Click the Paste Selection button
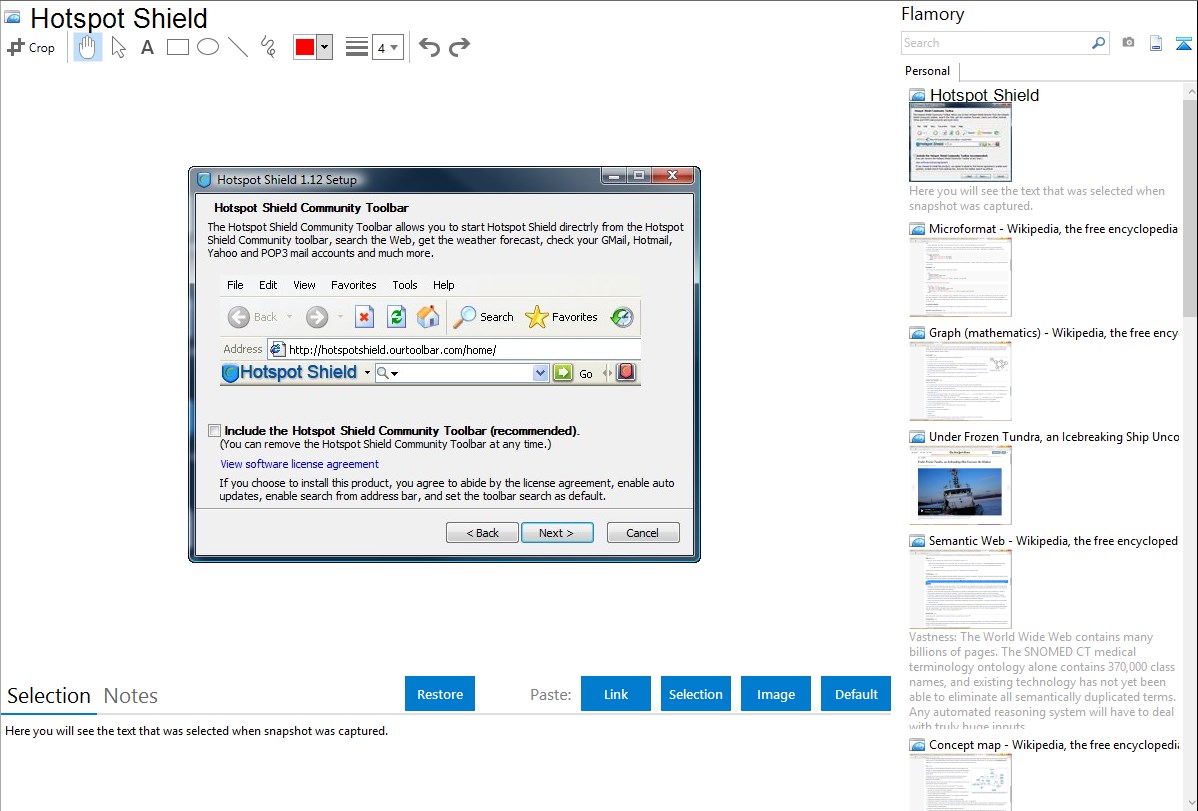The image size is (1198, 811). pos(696,694)
